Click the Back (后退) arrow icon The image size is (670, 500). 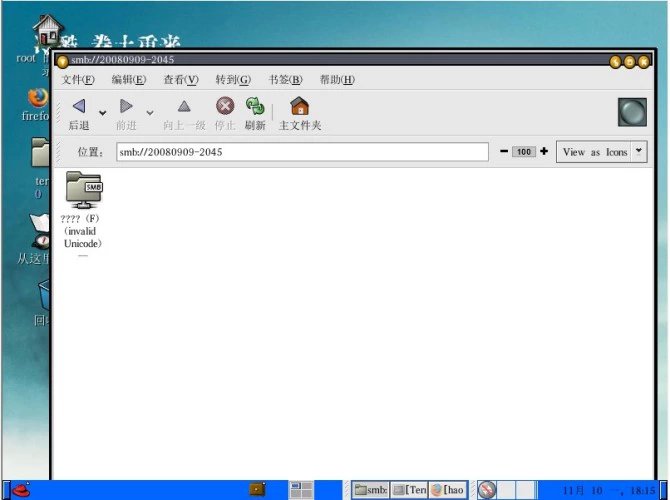point(78,107)
